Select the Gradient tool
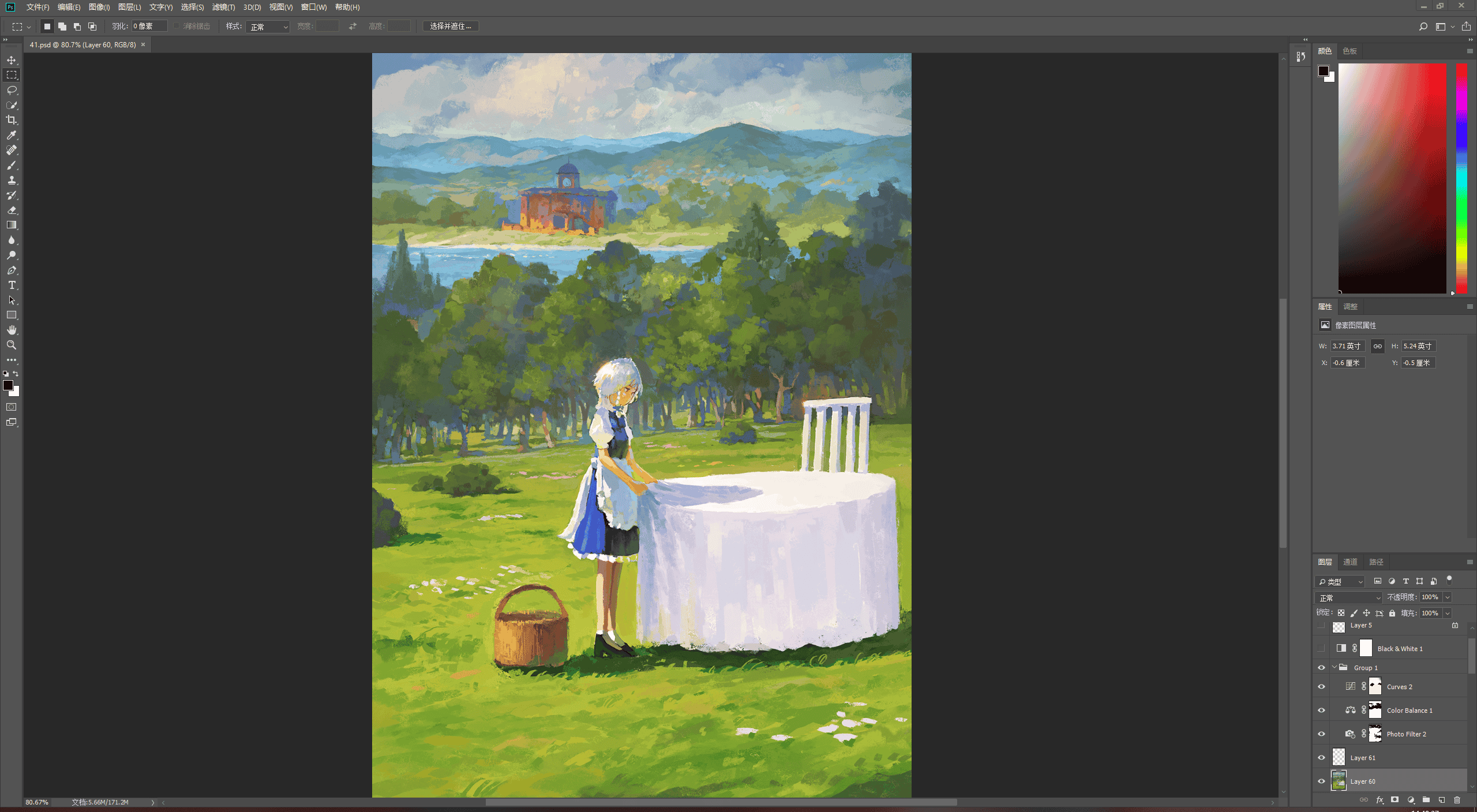Viewport: 1477px width, 812px height. click(12, 225)
